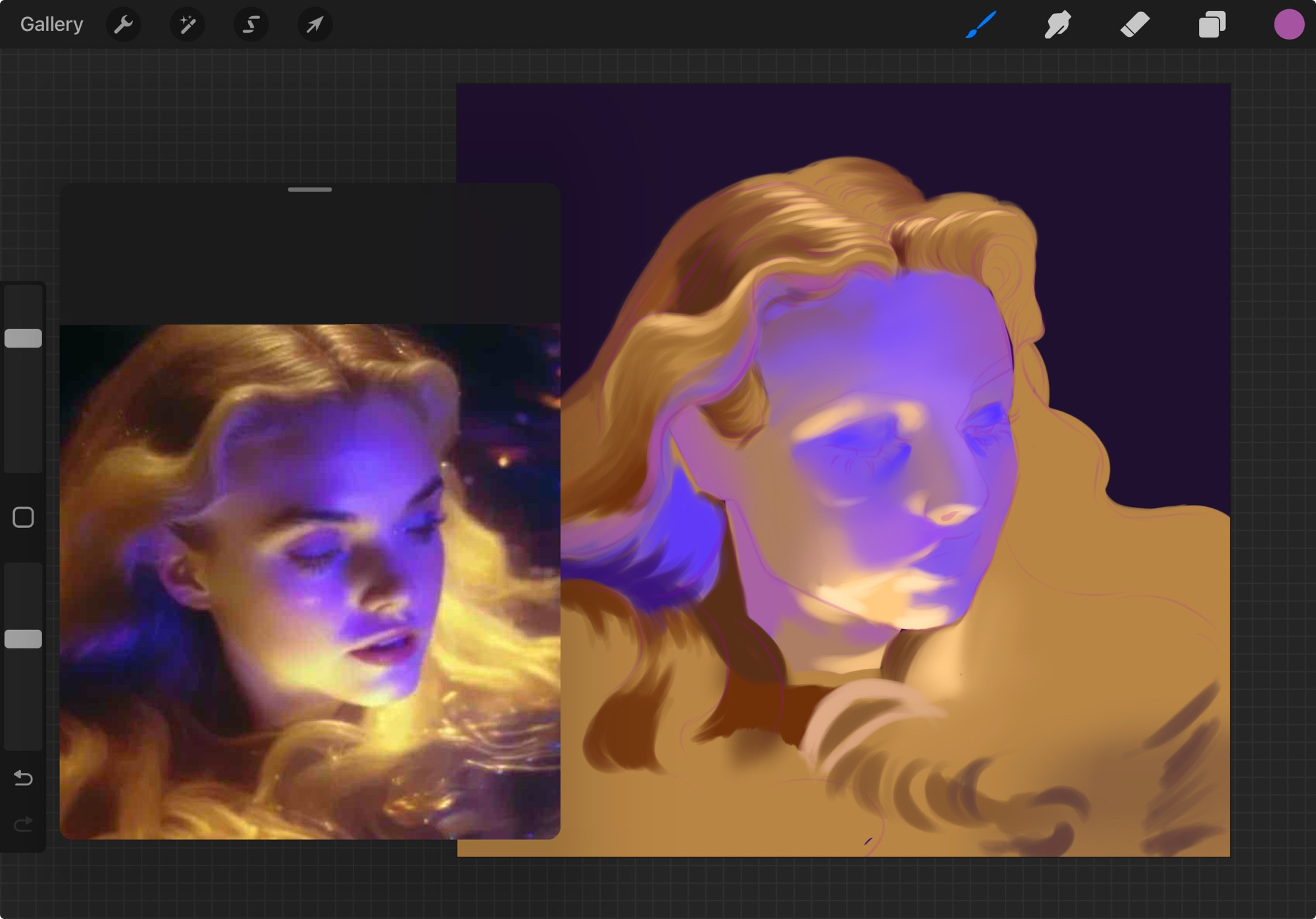Tap the Modify square button on the sidebar
The height and width of the screenshot is (919, 1316).
click(23, 517)
